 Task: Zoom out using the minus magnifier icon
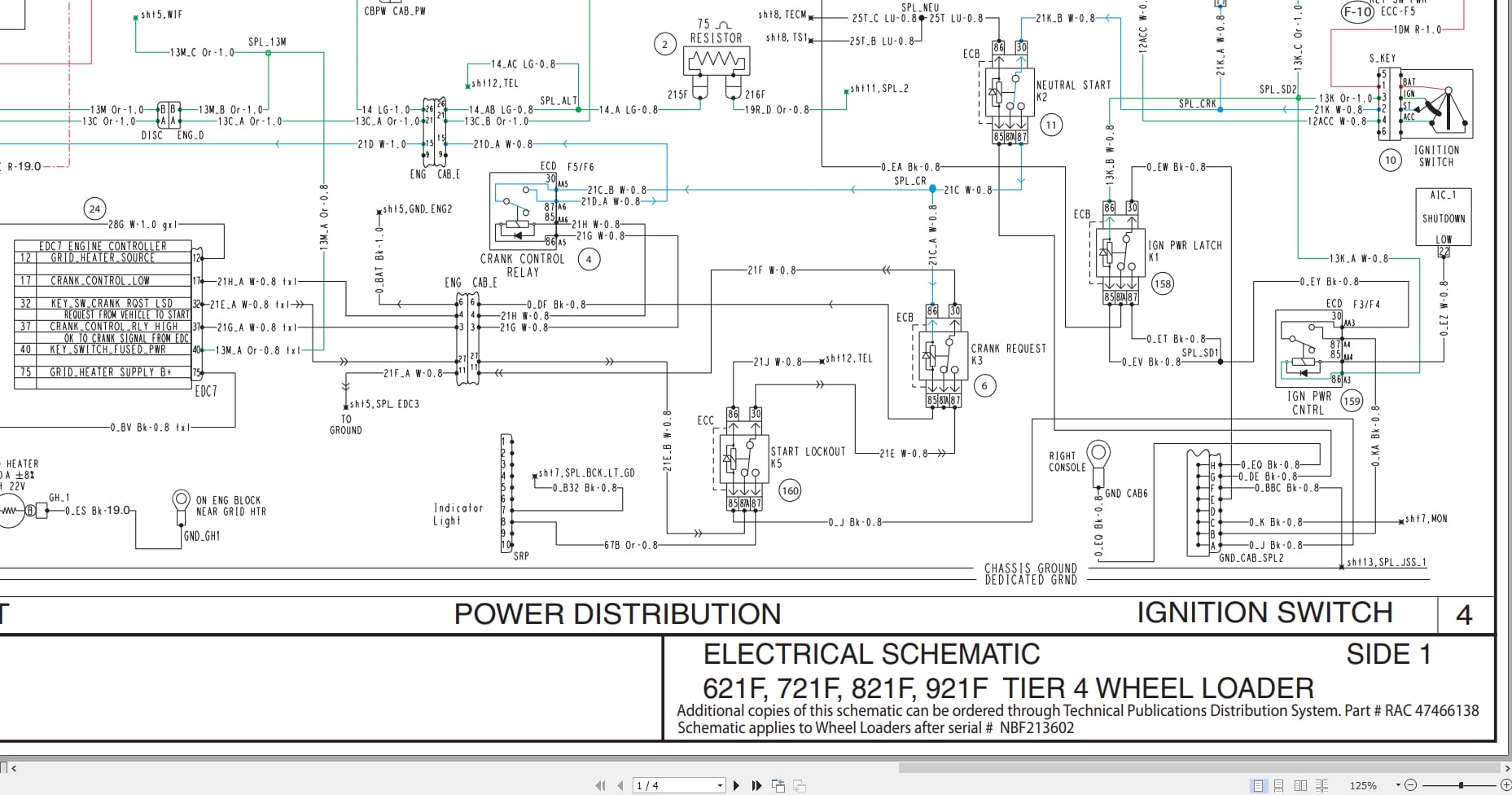1412,785
